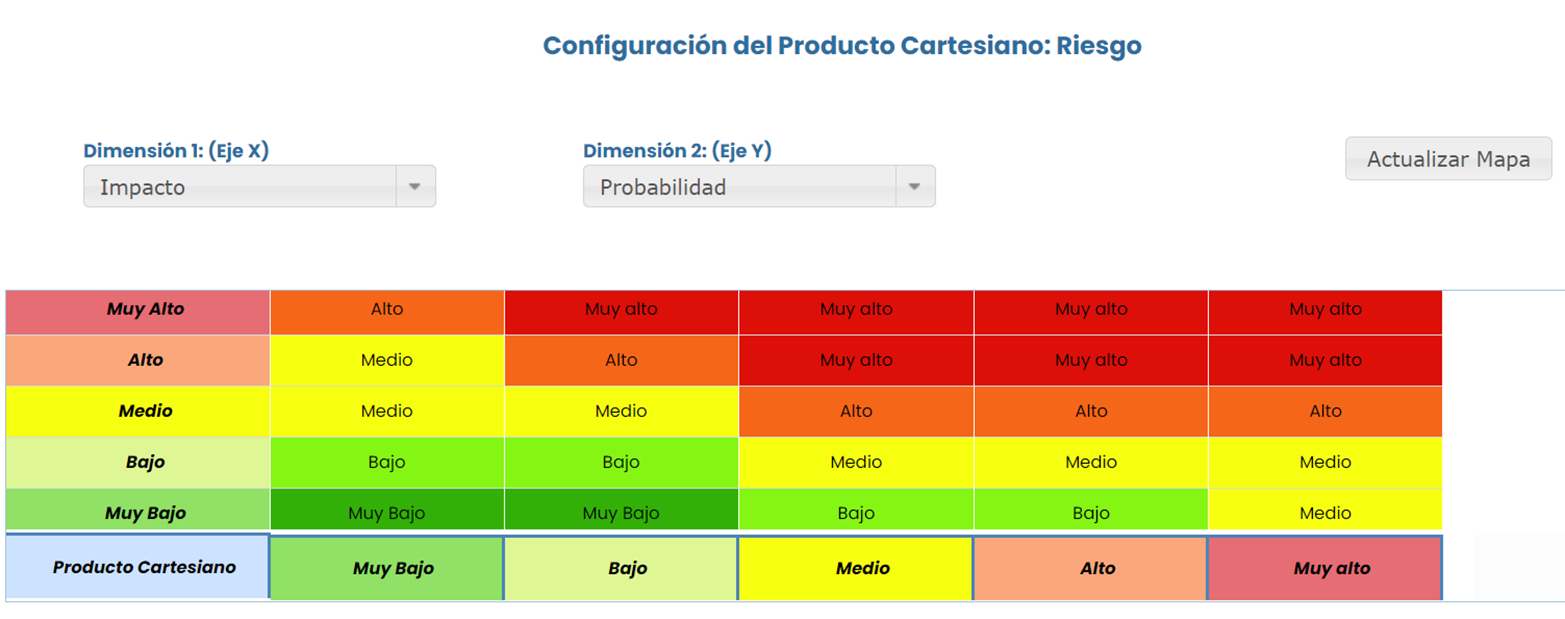Click the cell at row Muy Alto, column Muy Bajo

tap(387, 310)
